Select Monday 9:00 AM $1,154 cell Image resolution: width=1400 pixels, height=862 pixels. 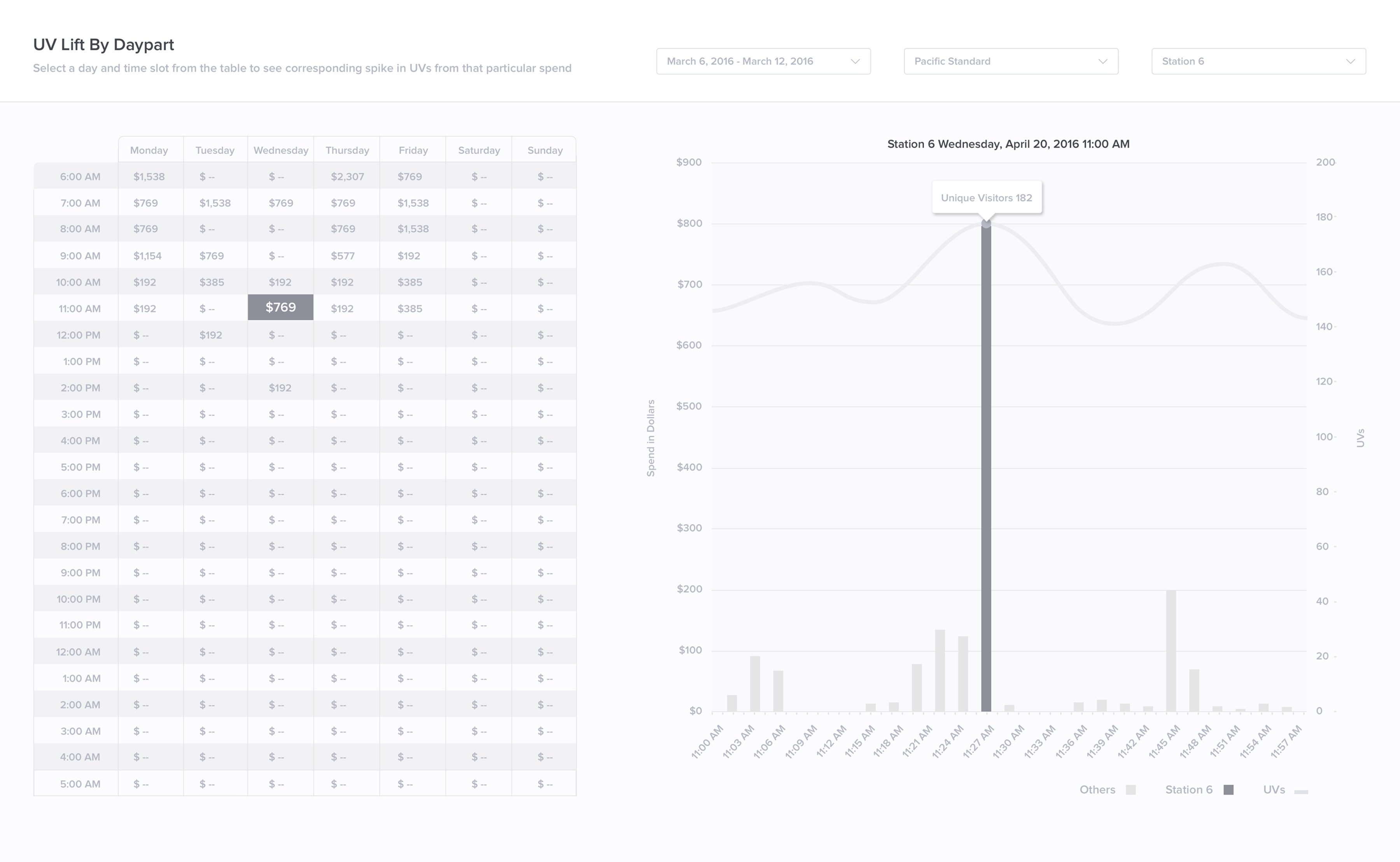(148, 256)
